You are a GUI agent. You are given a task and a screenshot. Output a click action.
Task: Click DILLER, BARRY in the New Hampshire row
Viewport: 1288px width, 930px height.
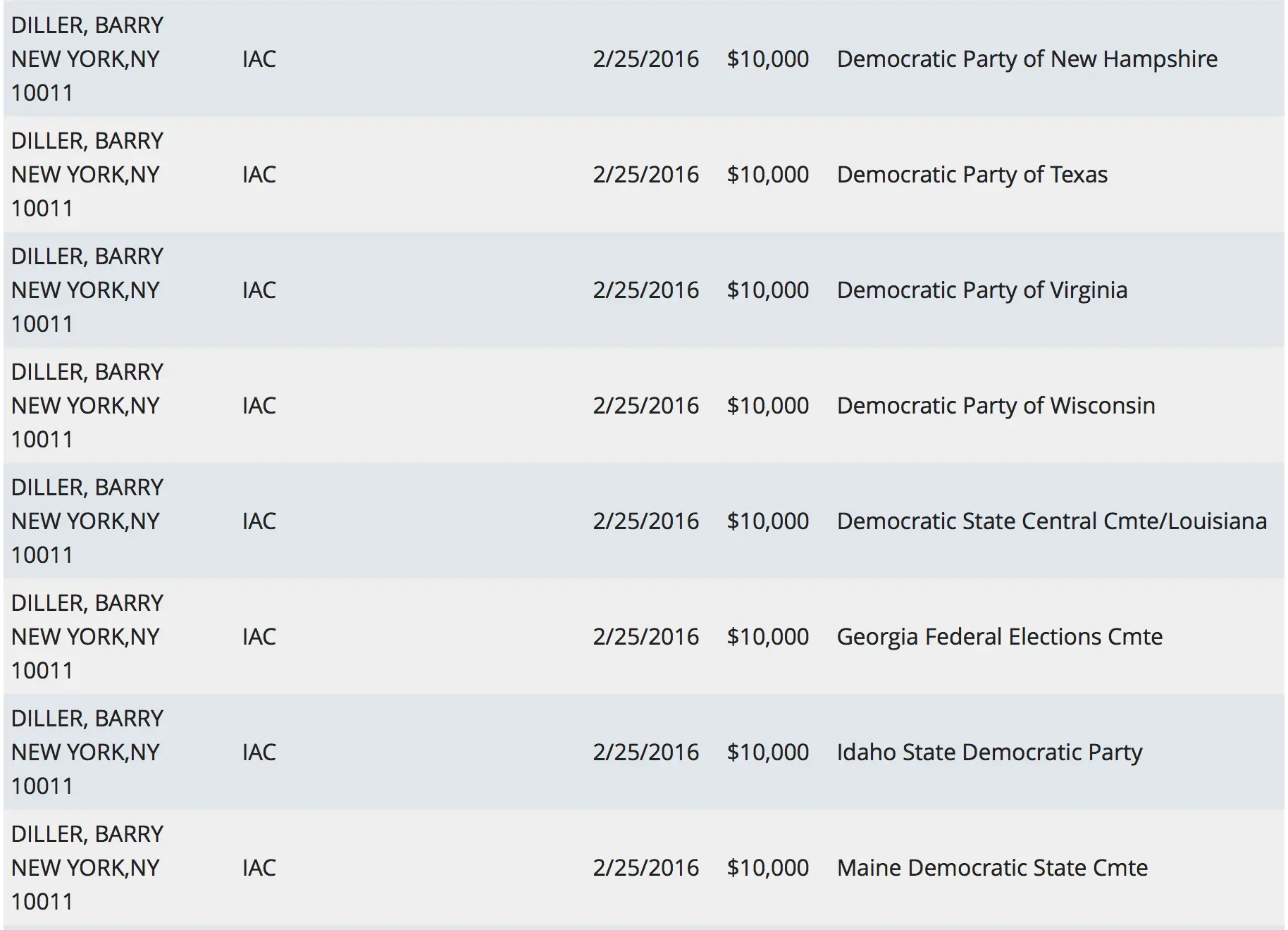click(x=87, y=25)
